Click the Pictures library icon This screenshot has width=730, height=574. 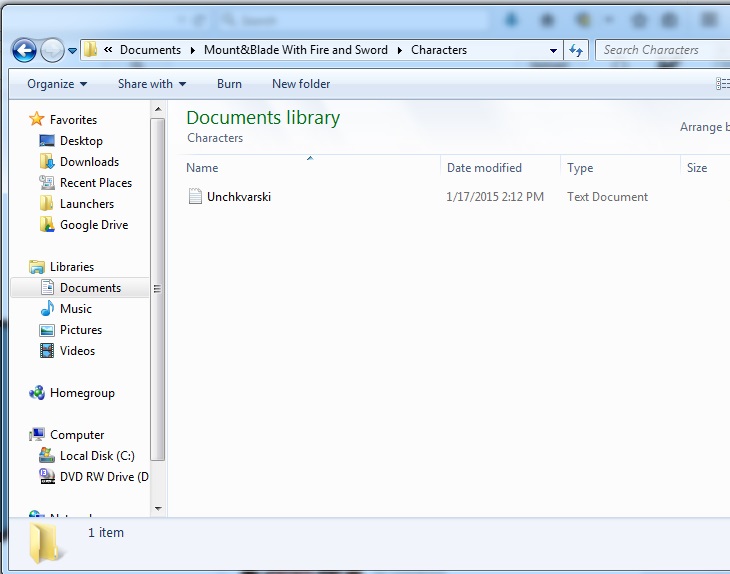point(47,330)
